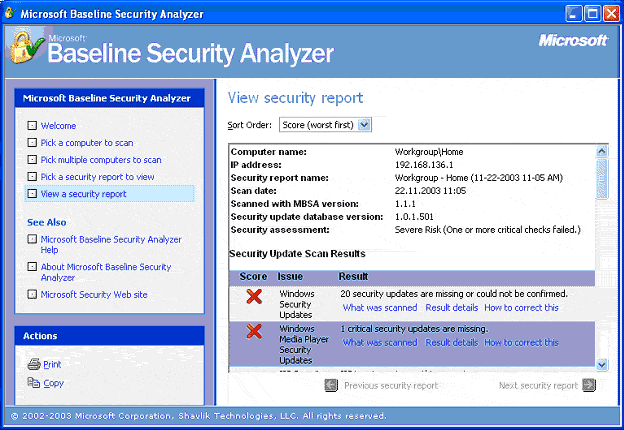Image resolution: width=624 pixels, height=430 pixels.
Task: Click bullet icon beside Welcome
Action: click(32, 126)
